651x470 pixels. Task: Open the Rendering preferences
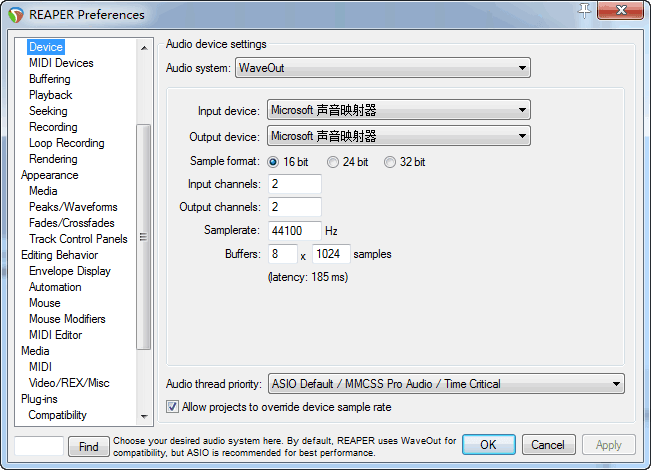[x=53, y=159]
